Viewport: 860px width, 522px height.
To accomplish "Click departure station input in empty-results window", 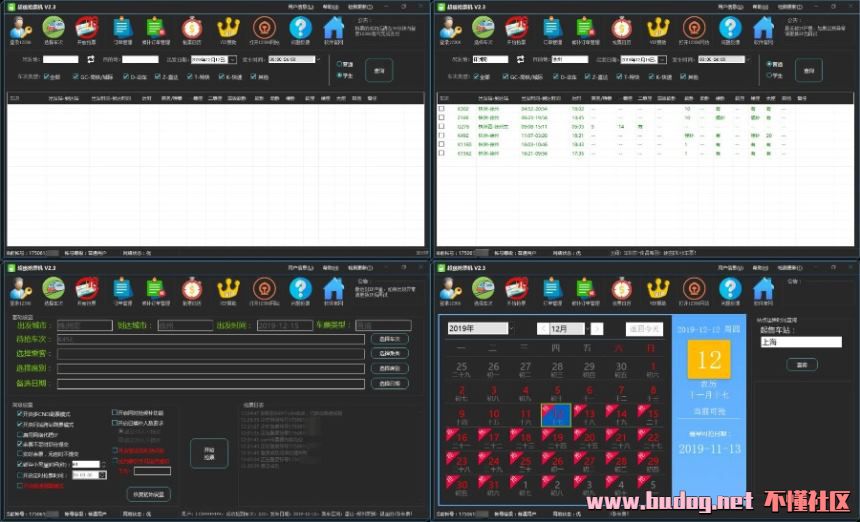I will coord(61,59).
